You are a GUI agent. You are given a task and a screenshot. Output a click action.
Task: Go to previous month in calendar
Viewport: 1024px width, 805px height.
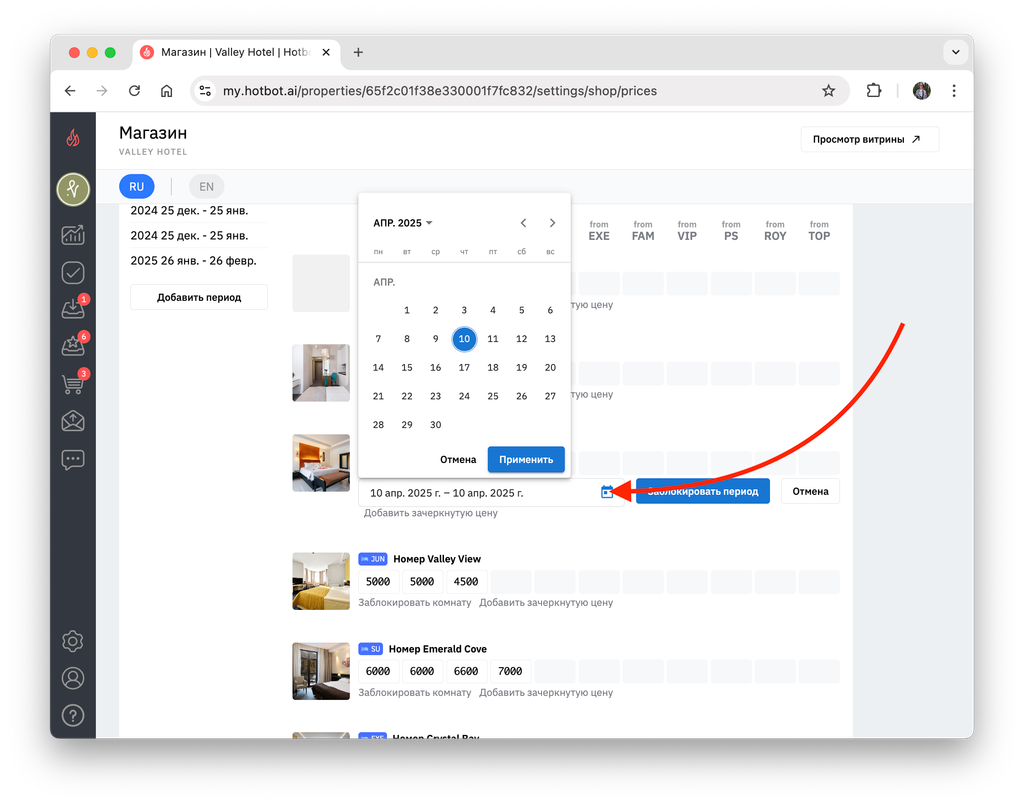pyautogui.click(x=523, y=223)
